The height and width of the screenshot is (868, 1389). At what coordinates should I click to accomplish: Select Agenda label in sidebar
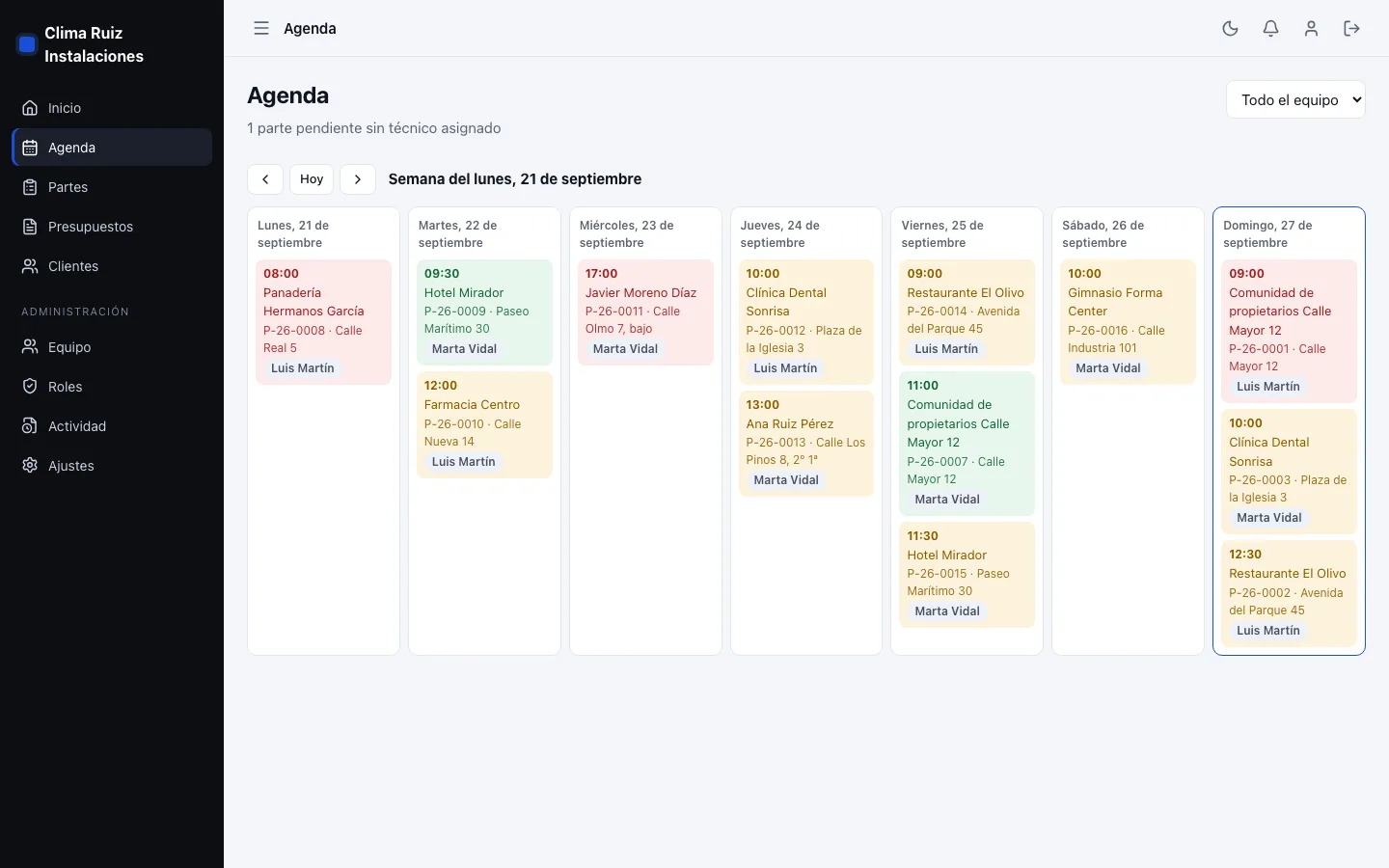point(71,148)
